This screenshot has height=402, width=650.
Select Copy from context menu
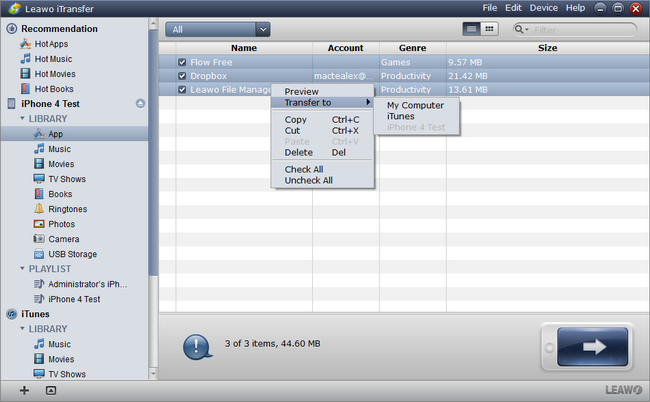pyautogui.click(x=296, y=120)
